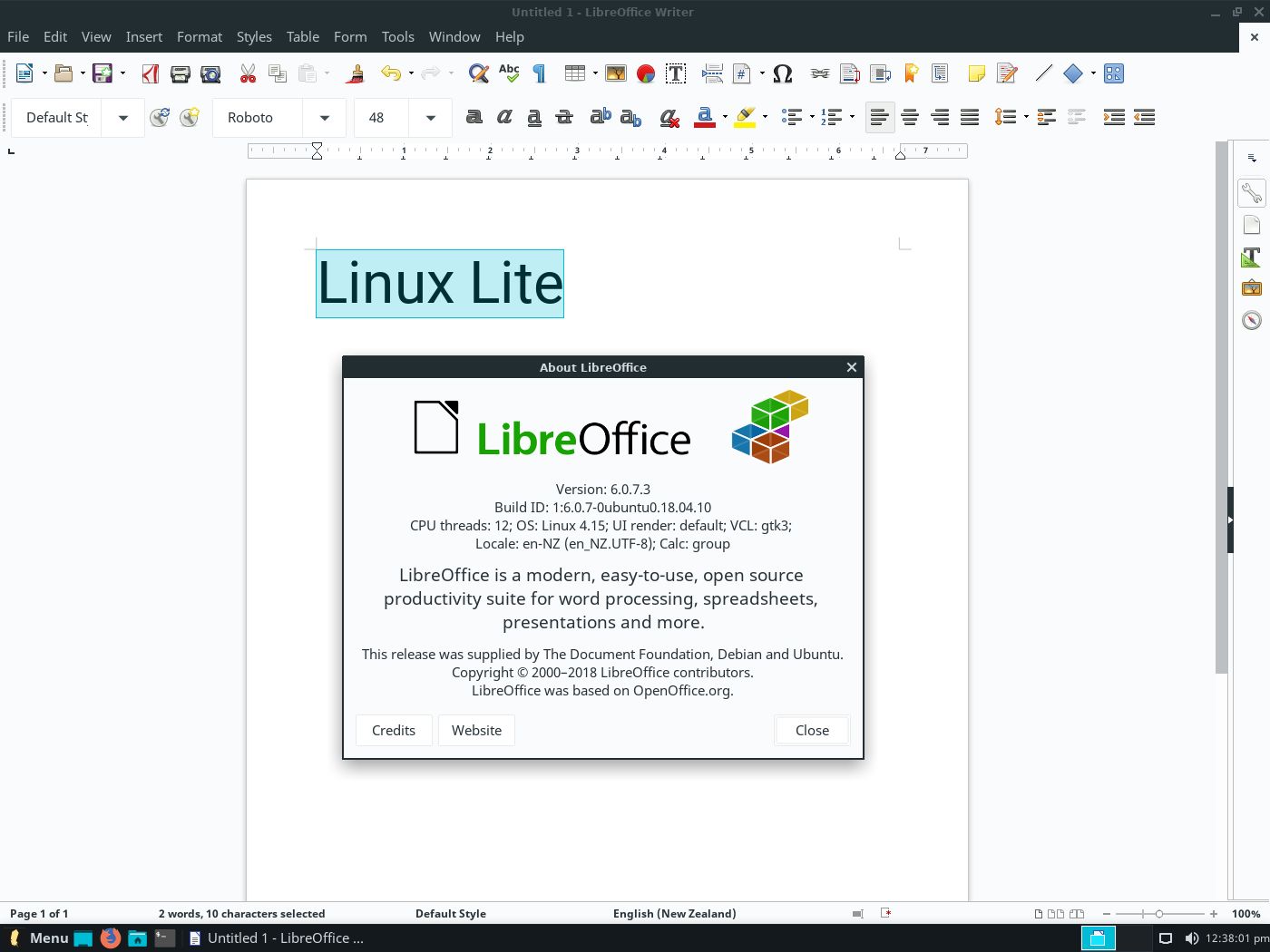Run the spelling check (Abc icon)
Viewport: 1270px width, 952px height.
509,73
